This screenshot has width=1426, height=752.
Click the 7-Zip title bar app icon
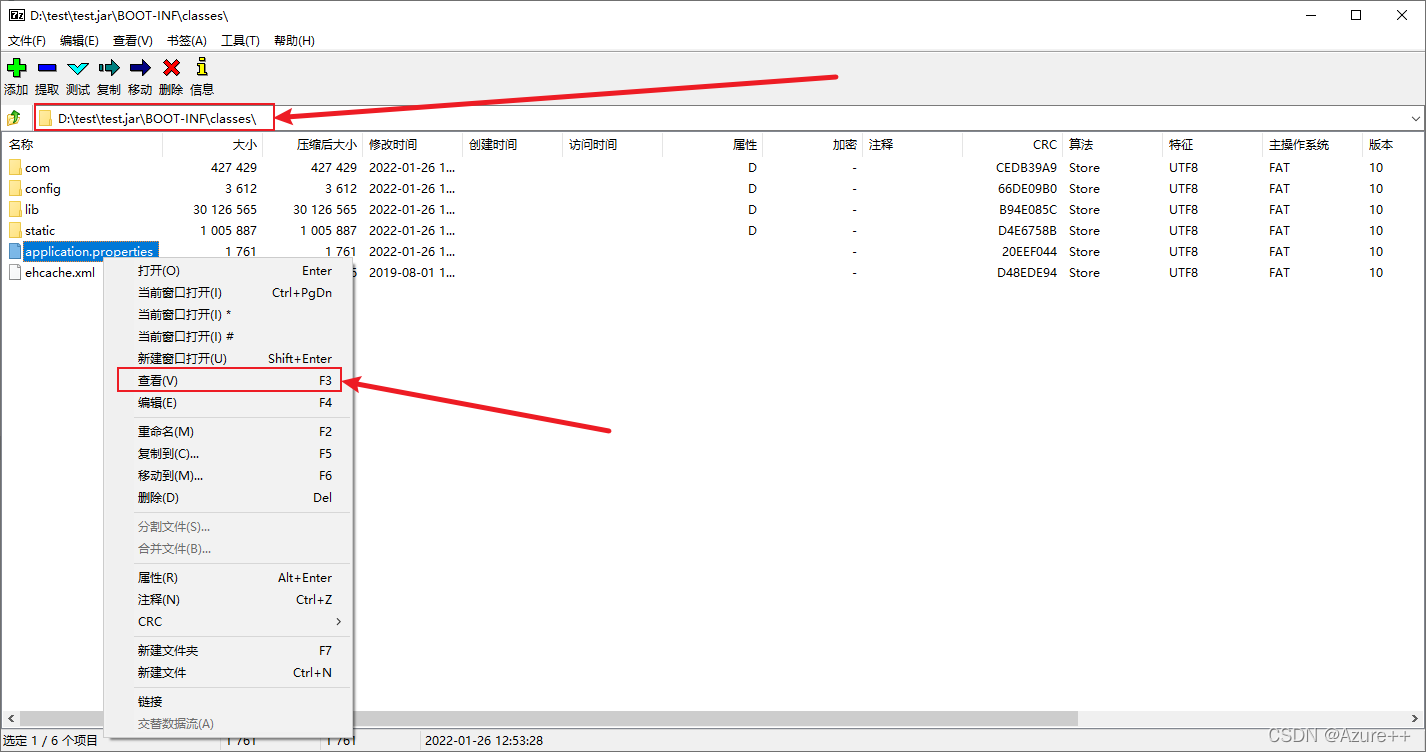pos(17,15)
